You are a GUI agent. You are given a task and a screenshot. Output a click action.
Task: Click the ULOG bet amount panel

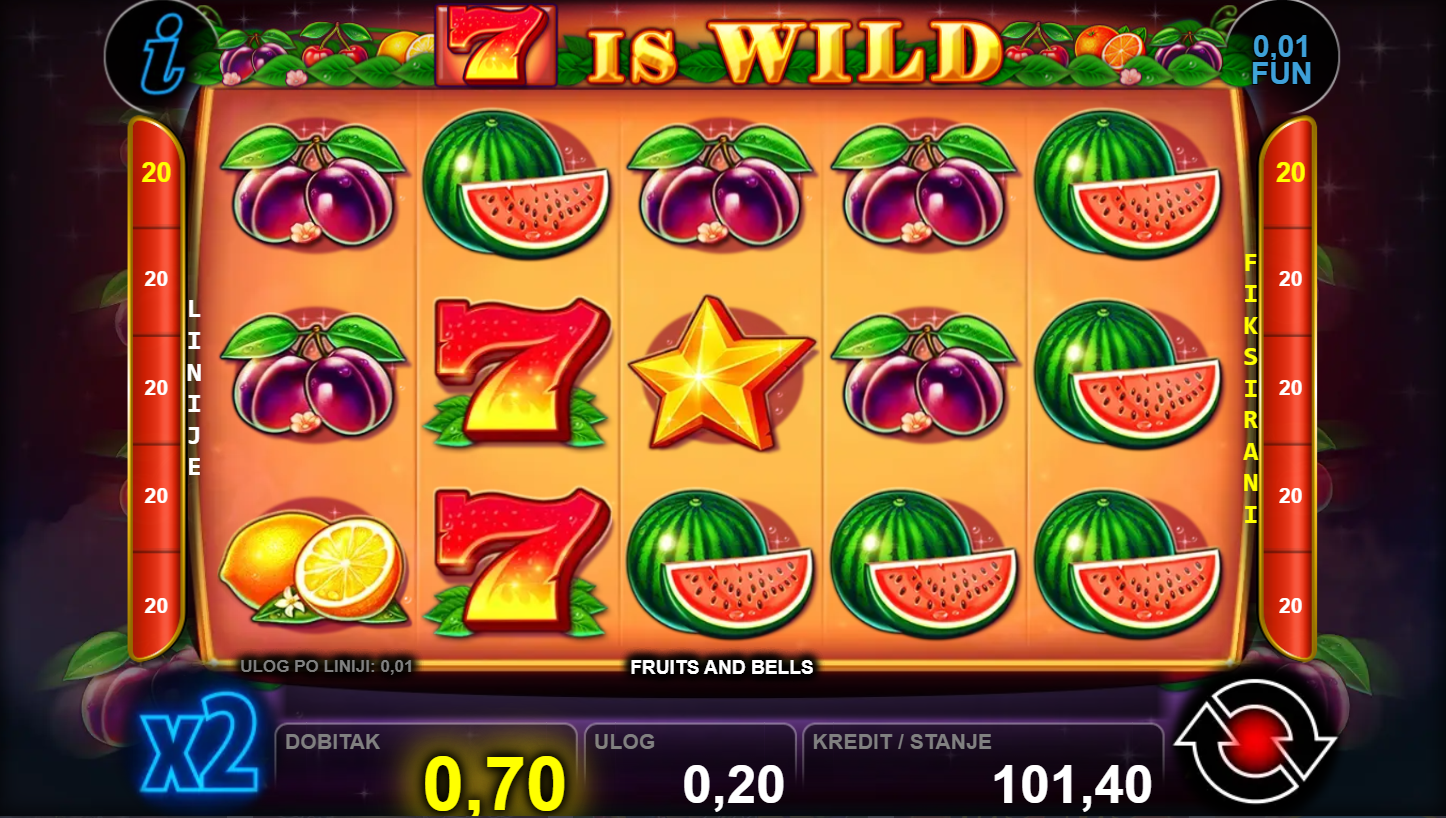coord(690,767)
